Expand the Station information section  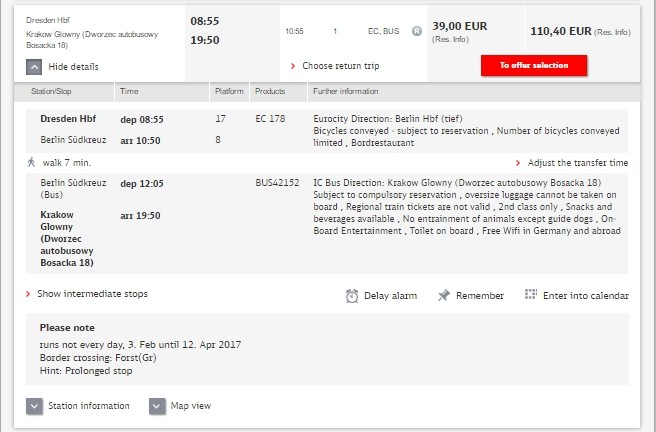pos(34,406)
